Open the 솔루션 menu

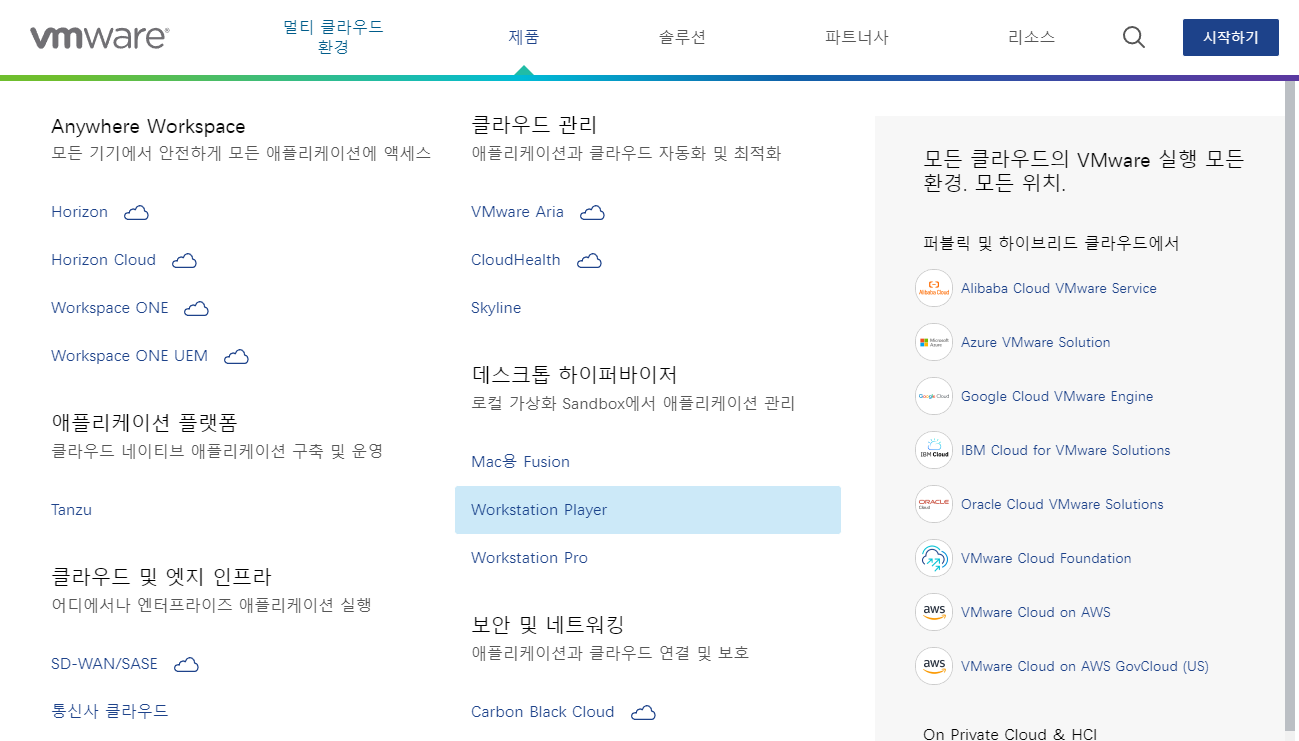tap(682, 37)
